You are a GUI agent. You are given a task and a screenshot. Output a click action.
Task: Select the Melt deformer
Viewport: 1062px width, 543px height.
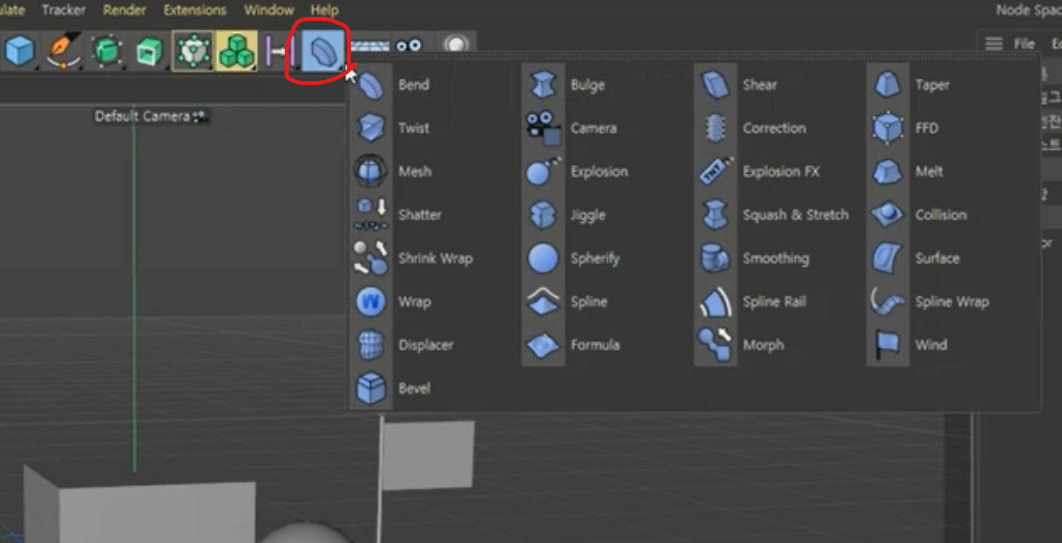pyautogui.click(x=908, y=172)
